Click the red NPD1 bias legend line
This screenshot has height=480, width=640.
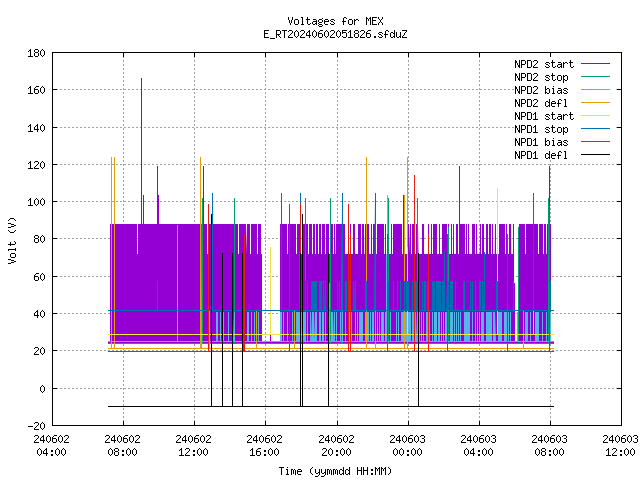[595, 142]
